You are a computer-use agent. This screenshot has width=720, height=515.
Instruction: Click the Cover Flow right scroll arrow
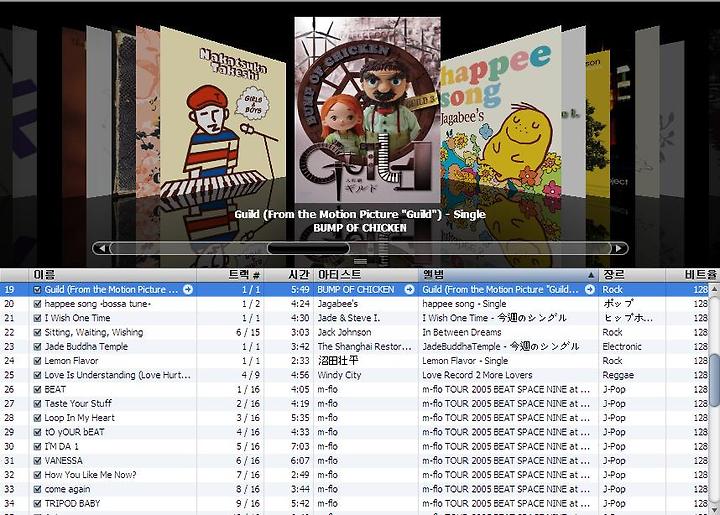[x=619, y=248]
